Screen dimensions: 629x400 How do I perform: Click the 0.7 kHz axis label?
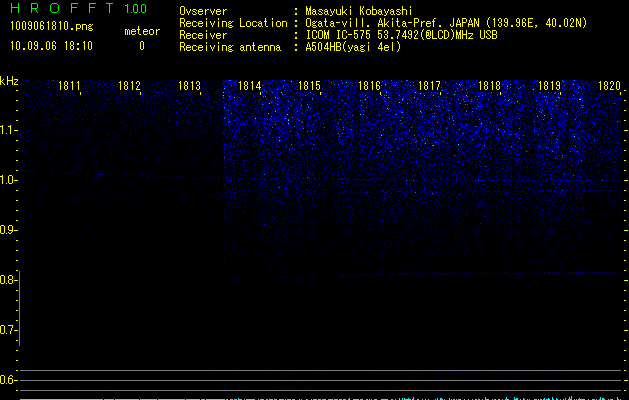7,330
